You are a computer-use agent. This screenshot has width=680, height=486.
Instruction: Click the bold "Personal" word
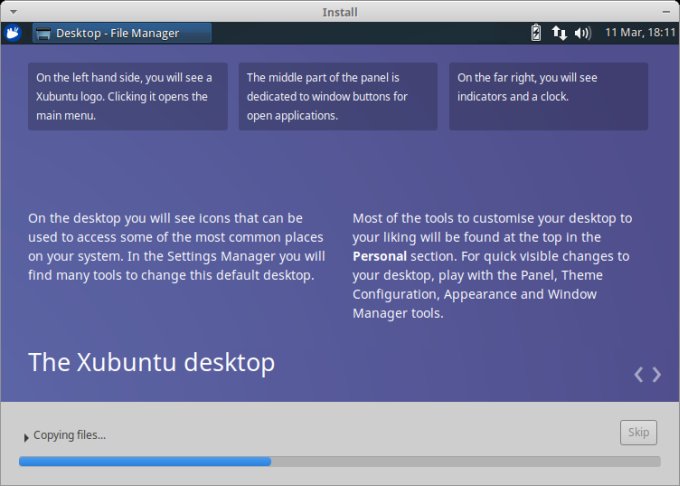(379, 256)
